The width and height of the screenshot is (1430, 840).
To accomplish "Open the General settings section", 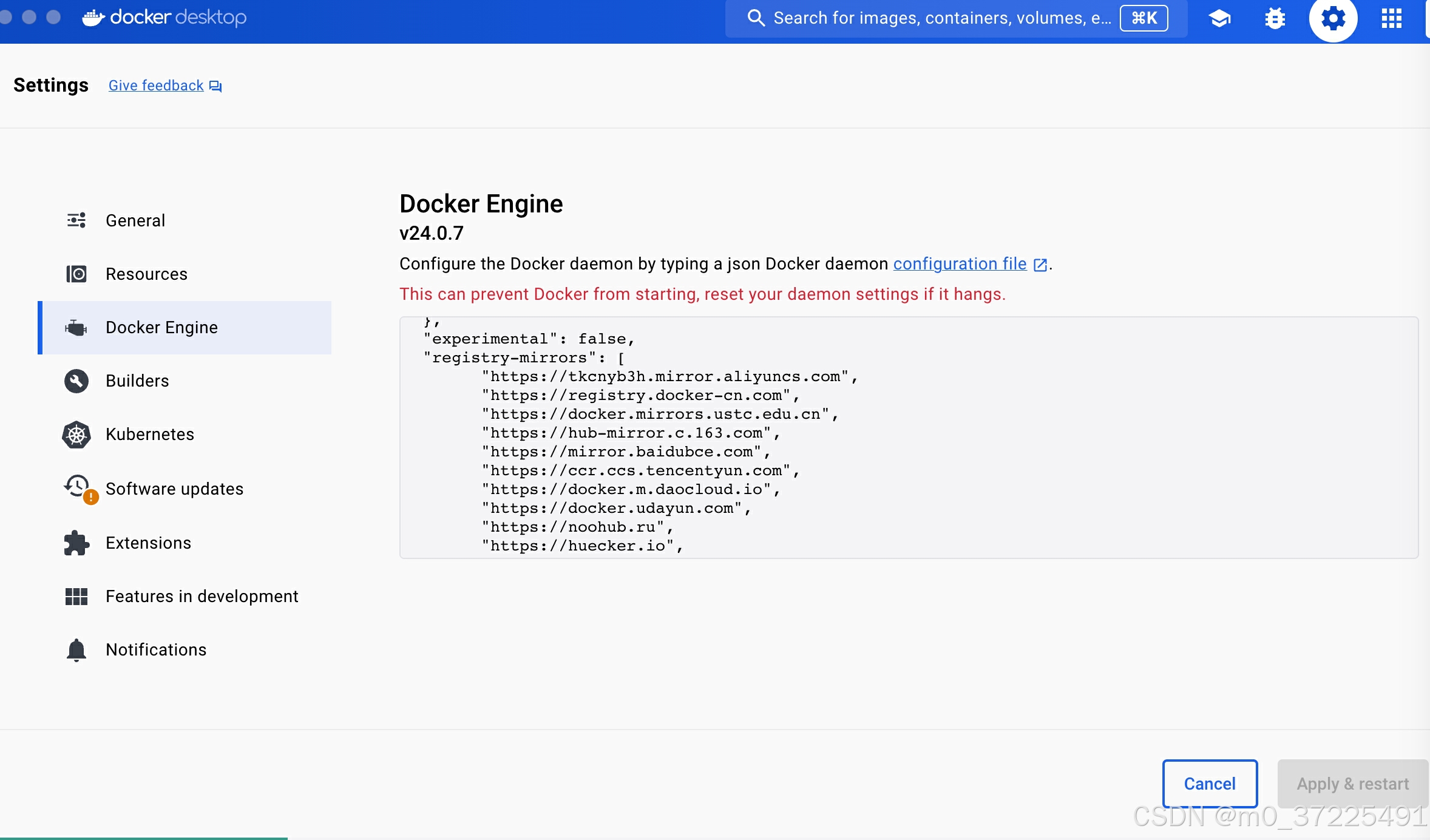I will click(135, 221).
